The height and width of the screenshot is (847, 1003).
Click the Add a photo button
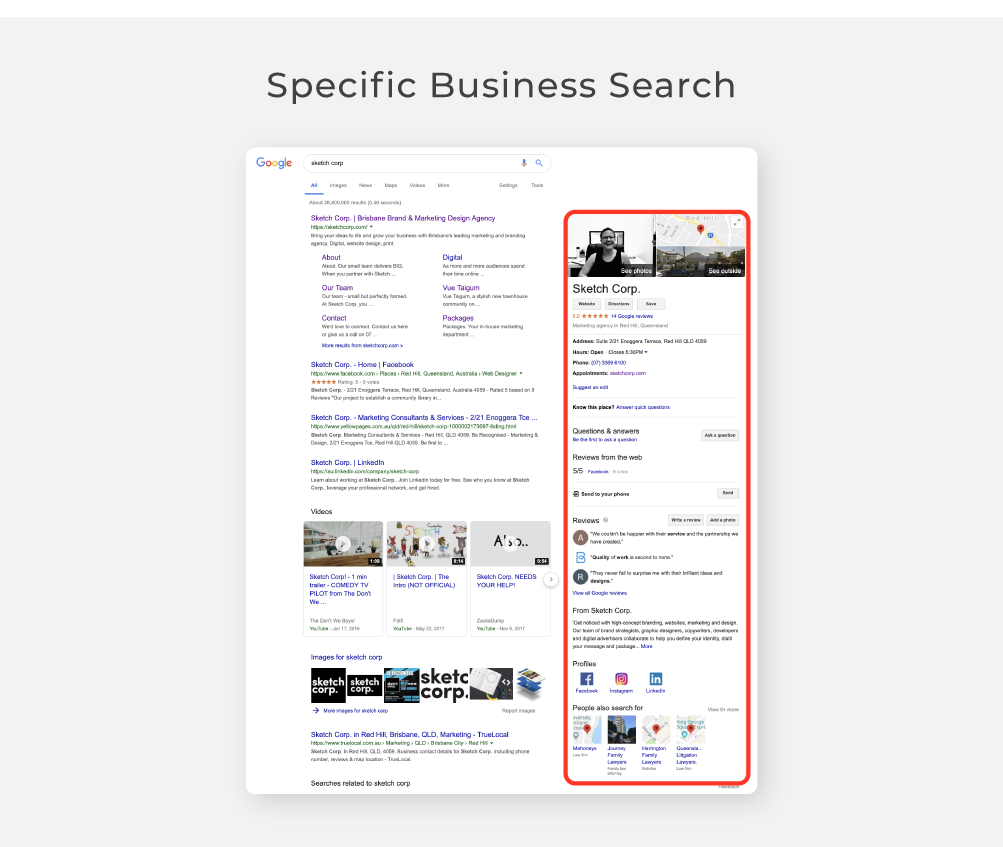coord(723,520)
